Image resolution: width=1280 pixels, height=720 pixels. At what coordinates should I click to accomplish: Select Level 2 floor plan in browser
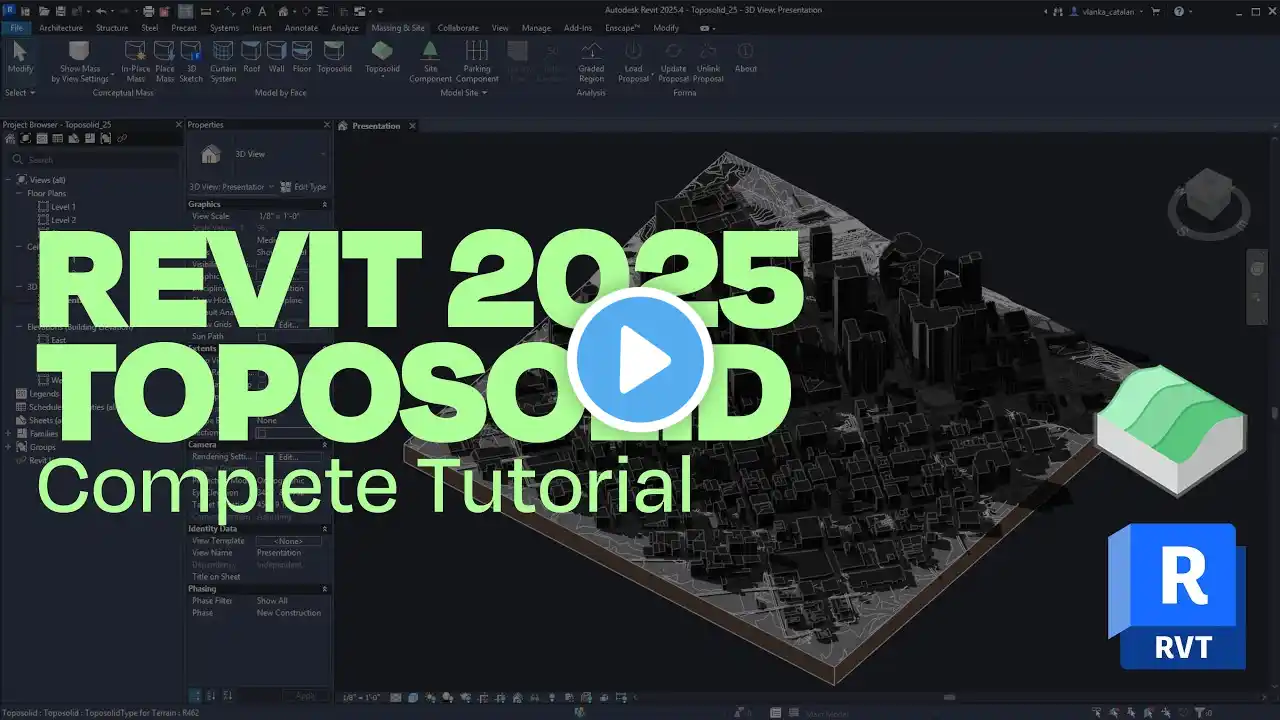click(x=63, y=220)
